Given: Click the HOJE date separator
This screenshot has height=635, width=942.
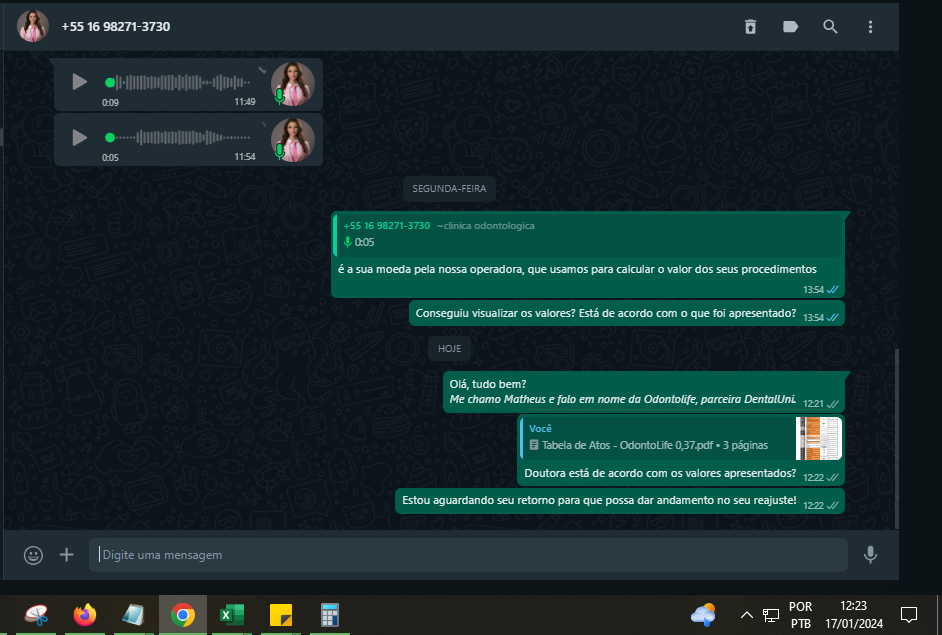Looking at the screenshot, I should [x=449, y=348].
